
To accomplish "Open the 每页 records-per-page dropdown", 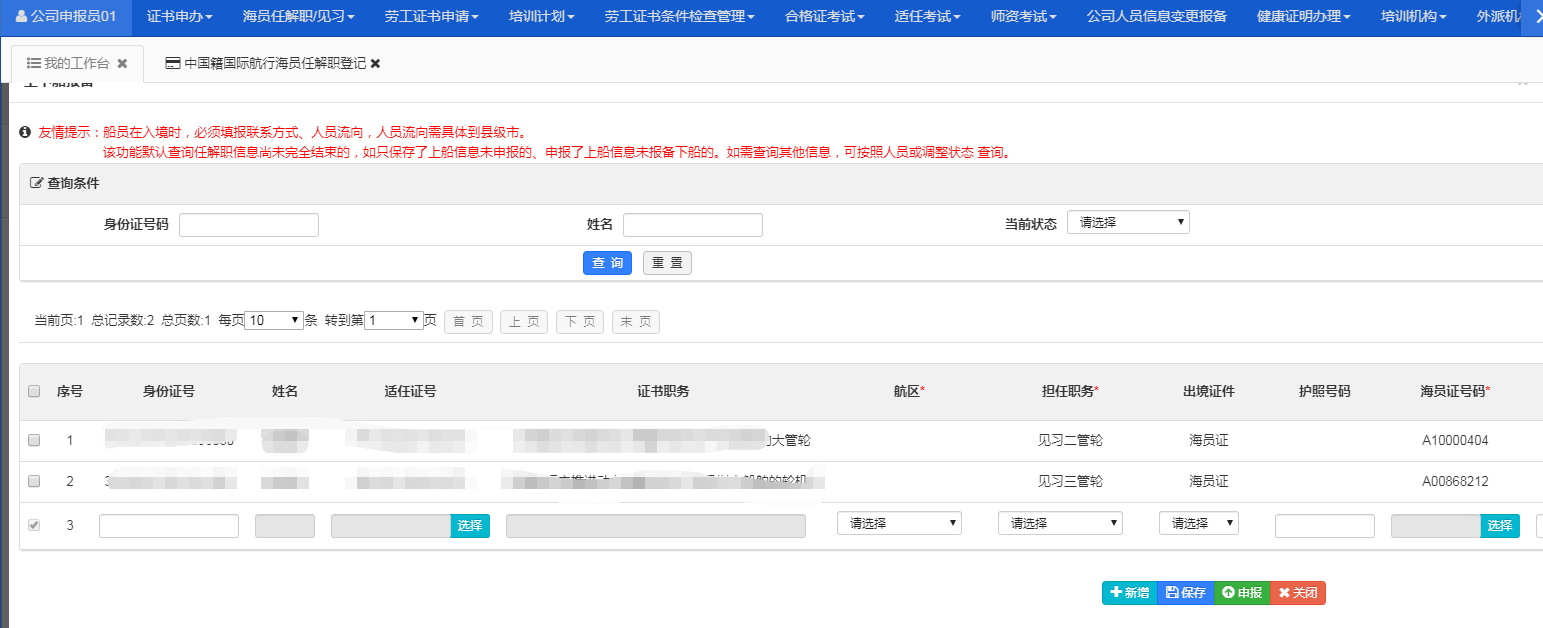I will click(x=274, y=321).
